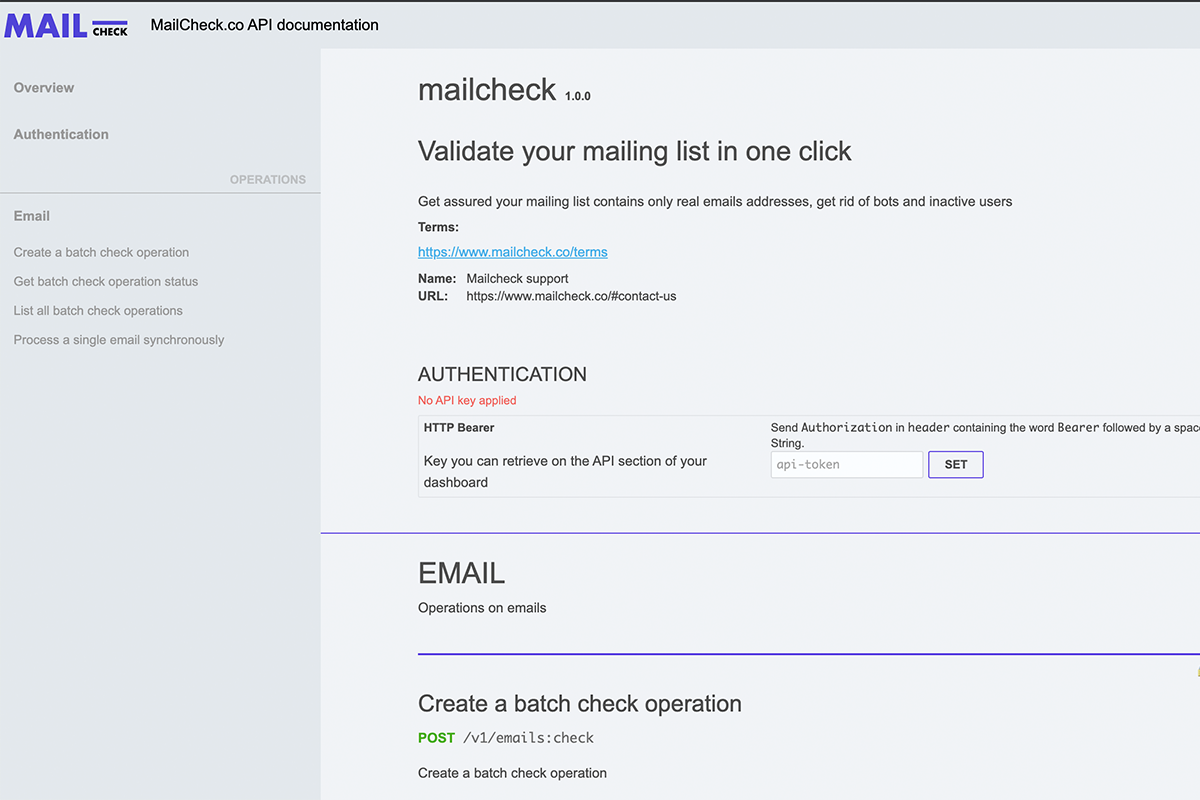The width and height of the screenshot is (1200, 800).
Task: Follow the mailcheck.co/terms hyperlink
Action: [x=513, y=252]
